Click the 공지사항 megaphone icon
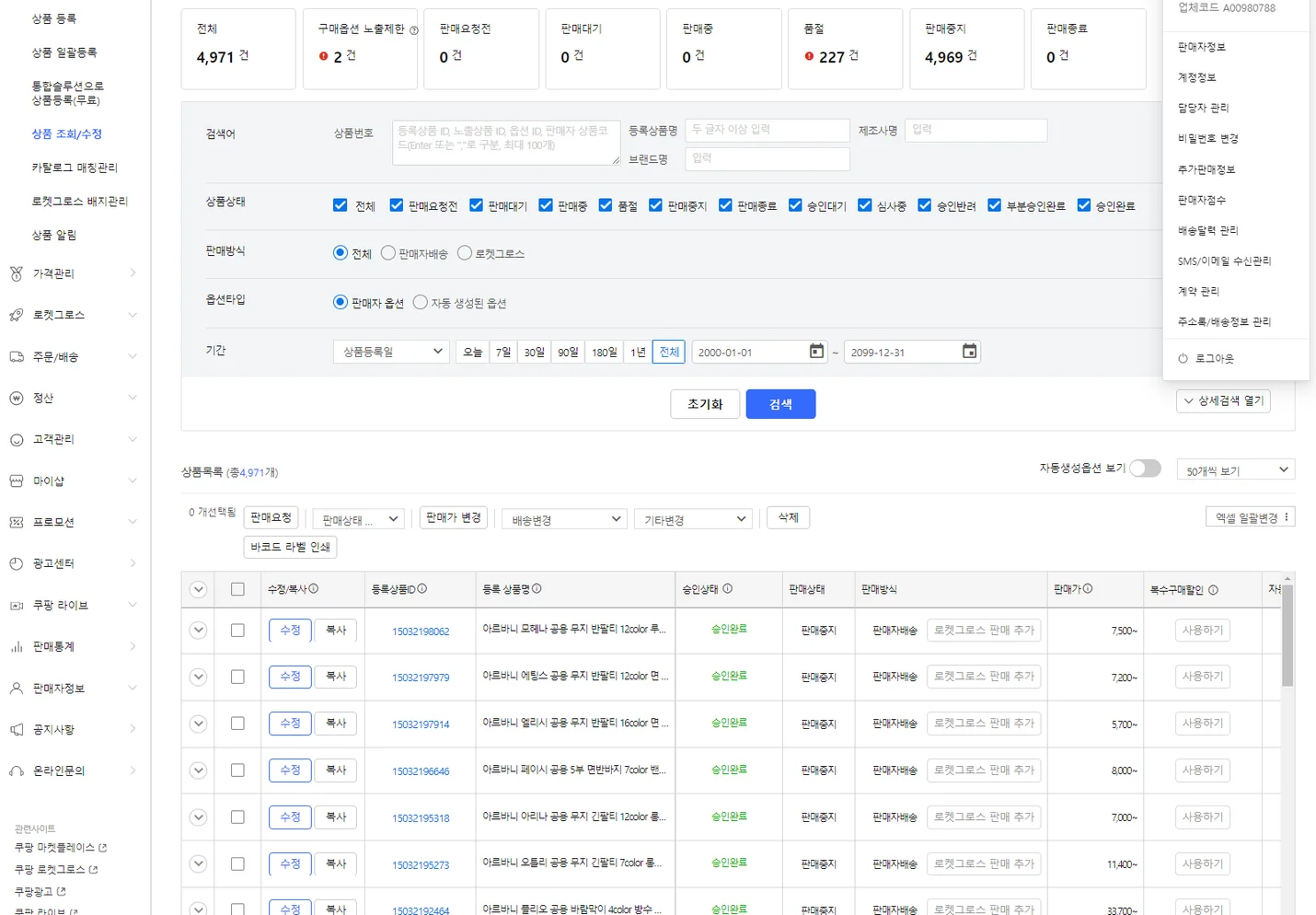This screenshot has width=1316, height=915. tap(17, 729)
